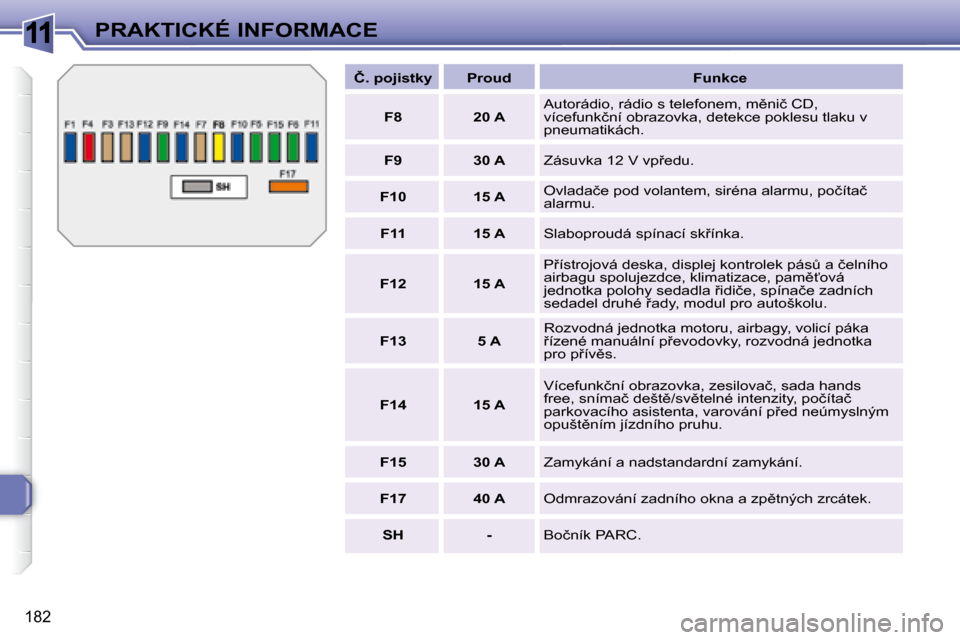Select the F14 cell in table
This screenshot has height=640, width=960.
point(392,405)
